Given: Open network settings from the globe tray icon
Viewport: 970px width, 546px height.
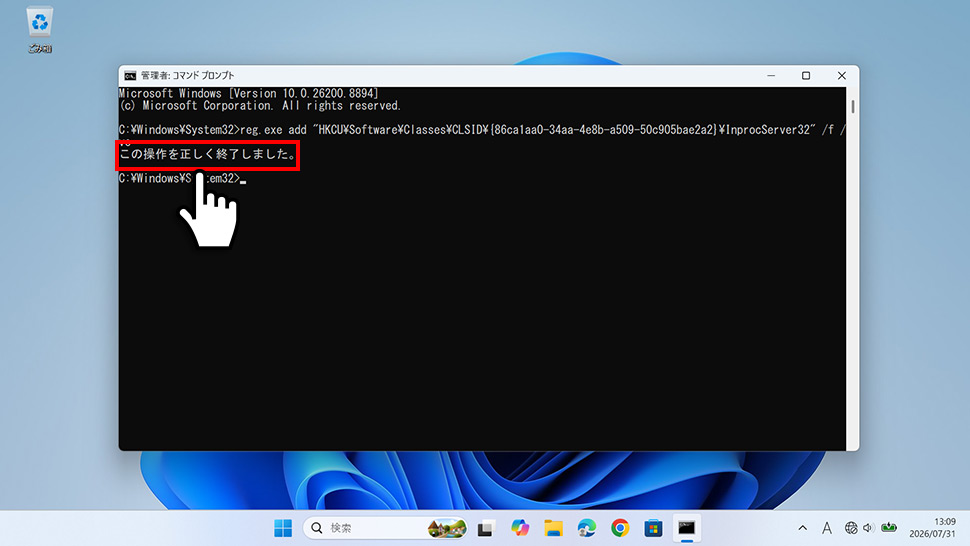Looking at the screenshot, I should click(x=851, y=528).
